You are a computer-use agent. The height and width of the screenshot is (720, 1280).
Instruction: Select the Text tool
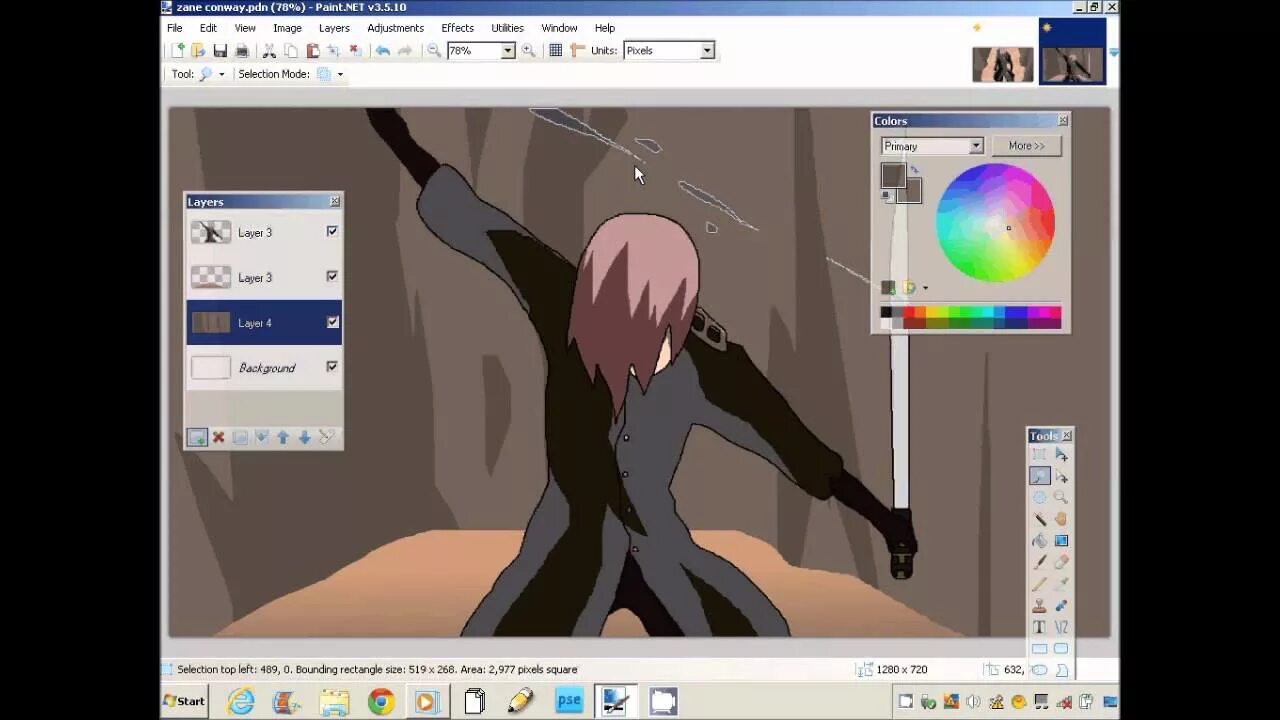tap(1039, 627)
